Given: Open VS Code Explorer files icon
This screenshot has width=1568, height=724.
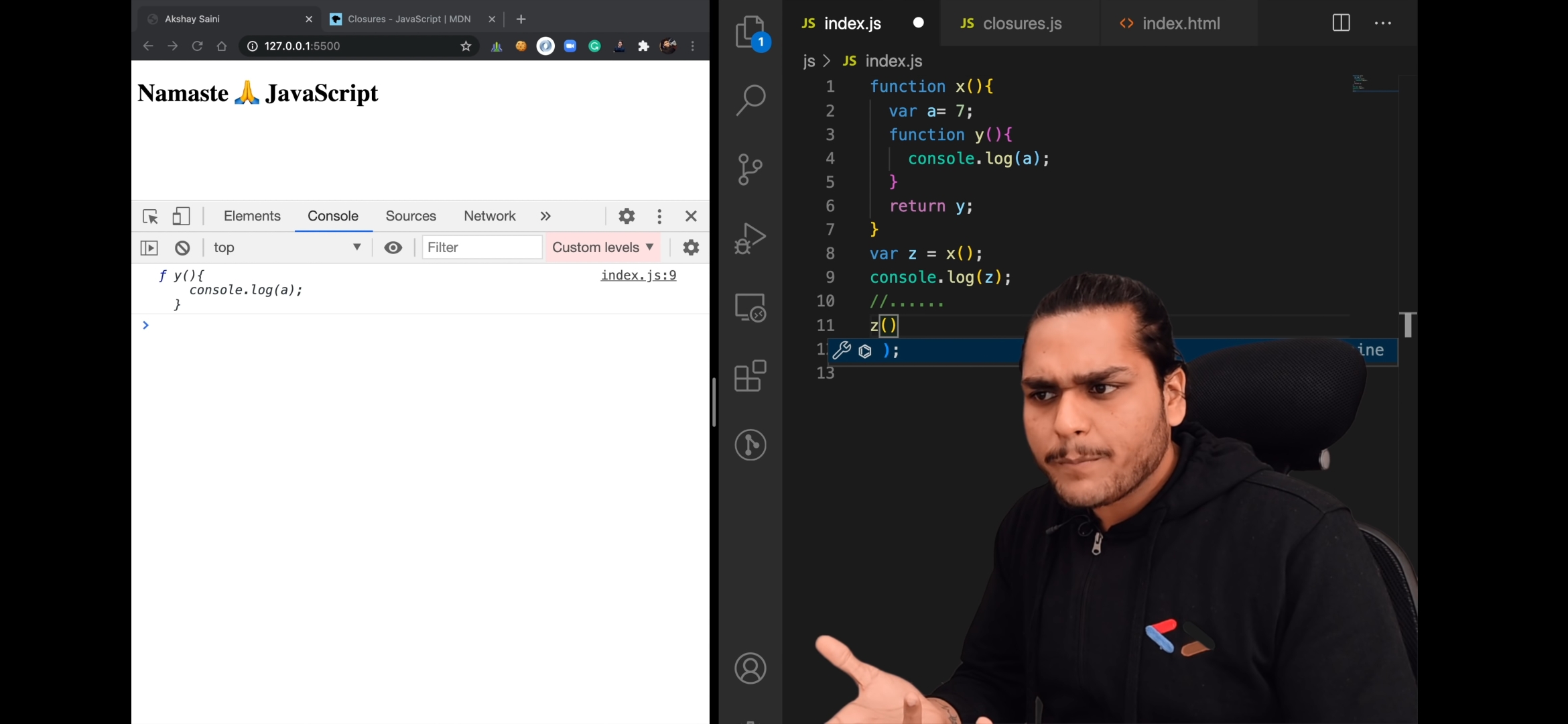Looking at the screenshot, I should coord(750,32).
